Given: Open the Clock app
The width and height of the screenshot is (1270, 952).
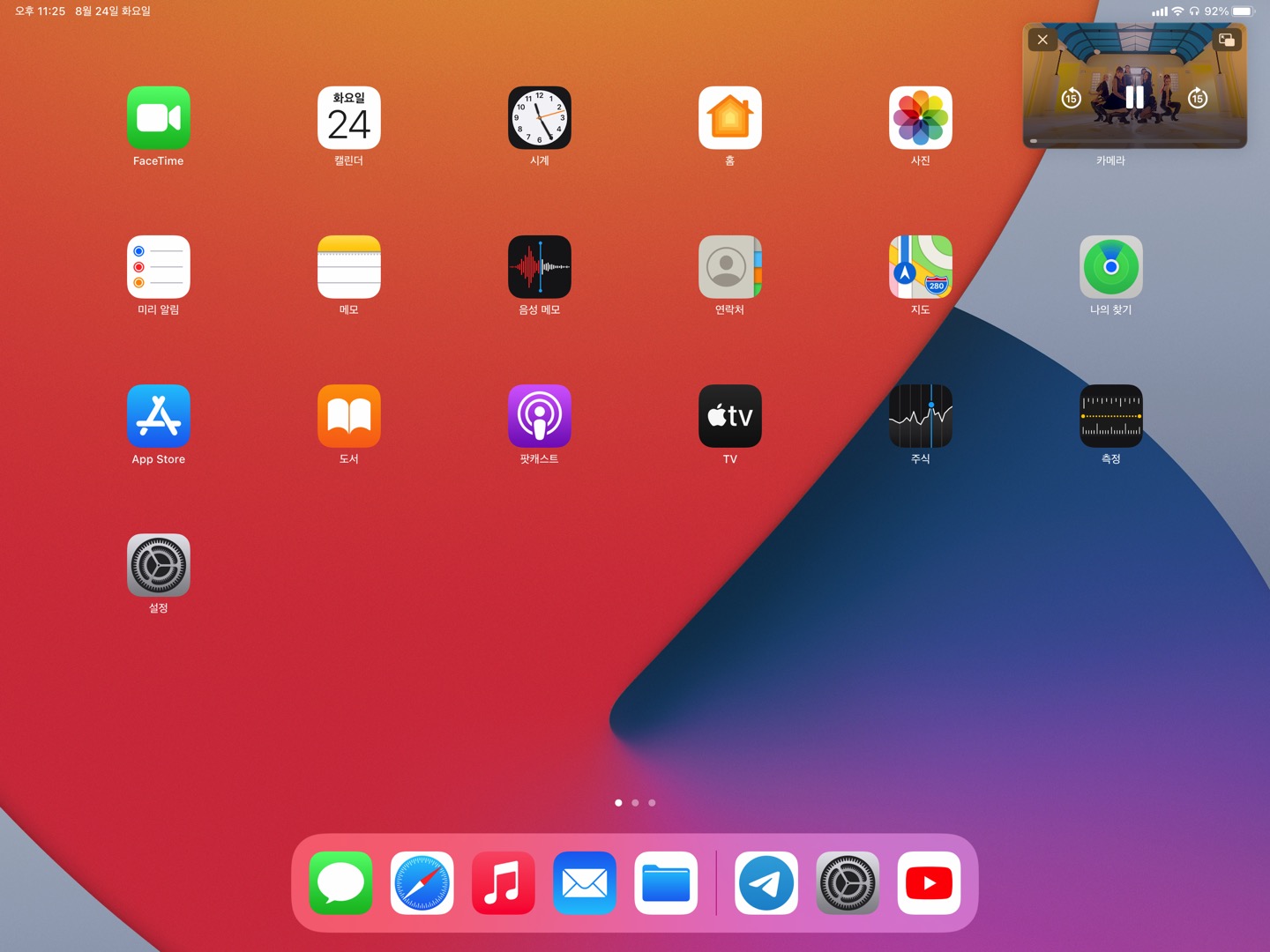Looking at the screenshot, I should coord(540,118).
